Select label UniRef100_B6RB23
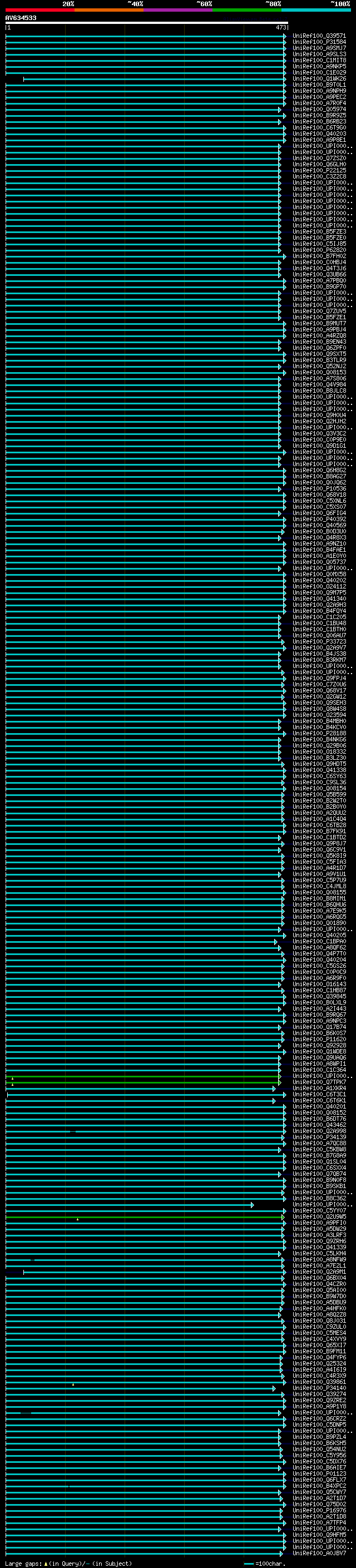The width and height of the screenshot is (356, 1568). coord(319,122)
